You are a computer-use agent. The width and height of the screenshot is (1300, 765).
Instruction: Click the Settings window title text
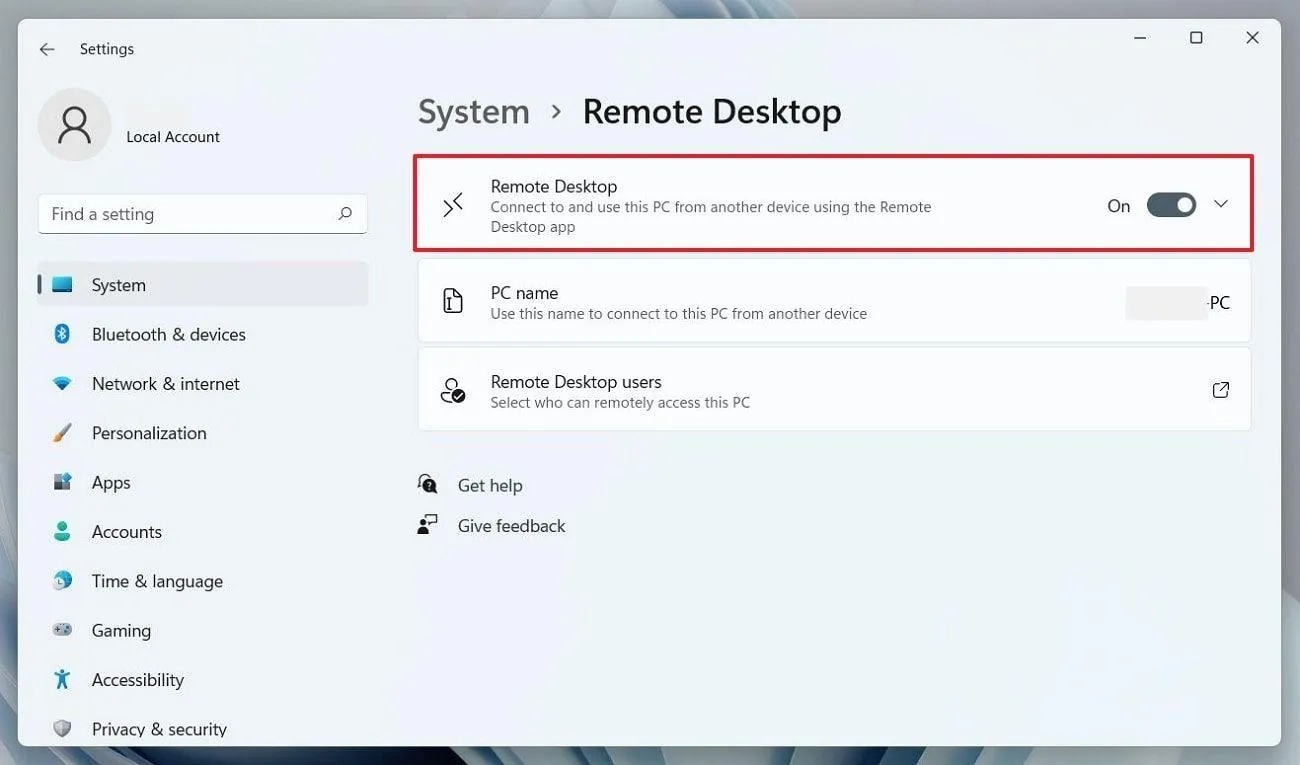click(107, 49)
